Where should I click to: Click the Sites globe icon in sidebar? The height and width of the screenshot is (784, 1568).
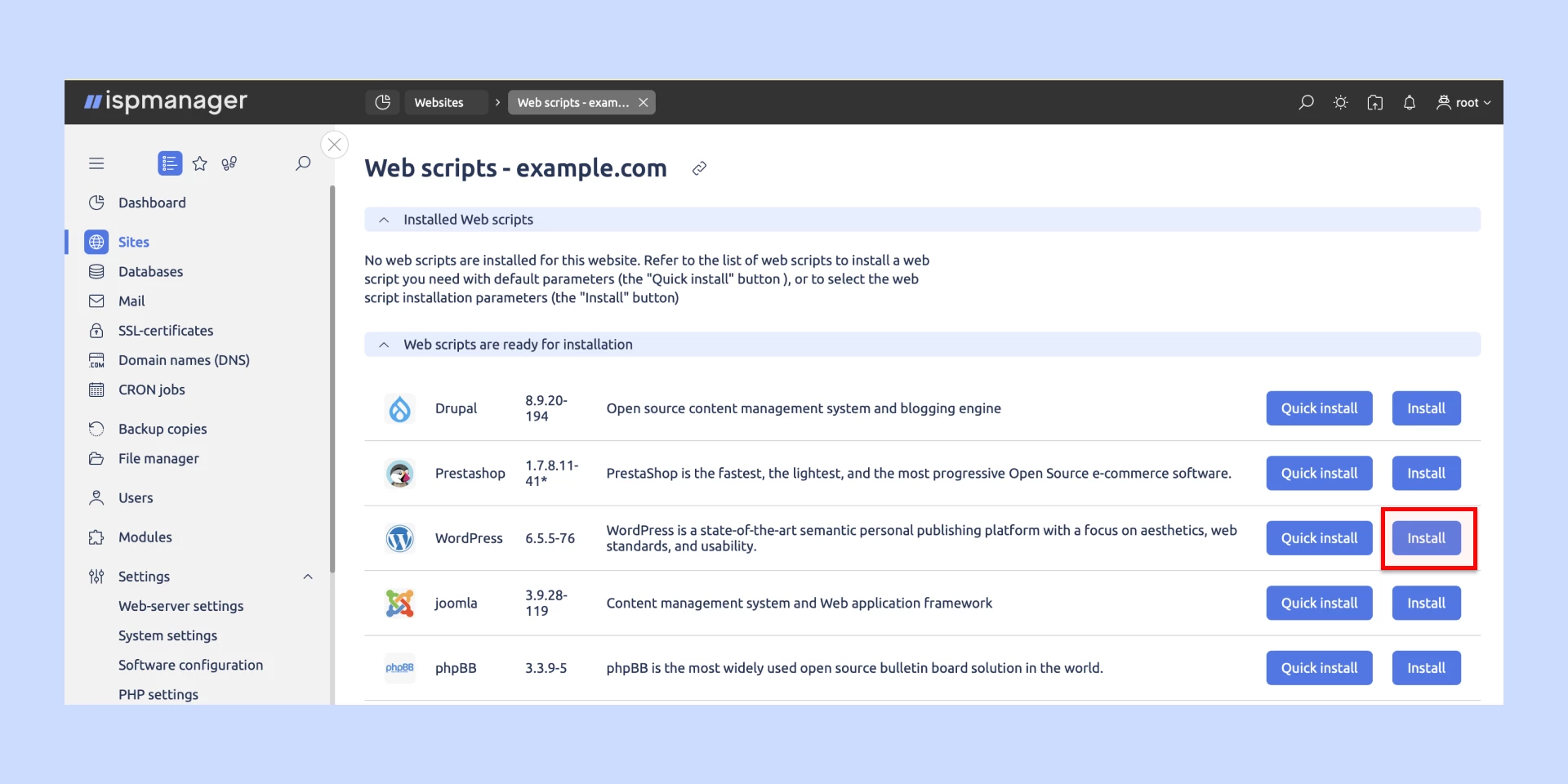(96, 242)
